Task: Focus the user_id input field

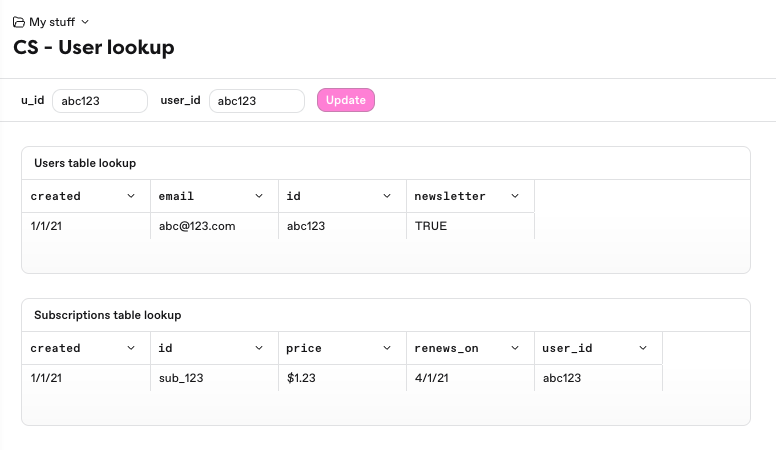Action: 257,101
